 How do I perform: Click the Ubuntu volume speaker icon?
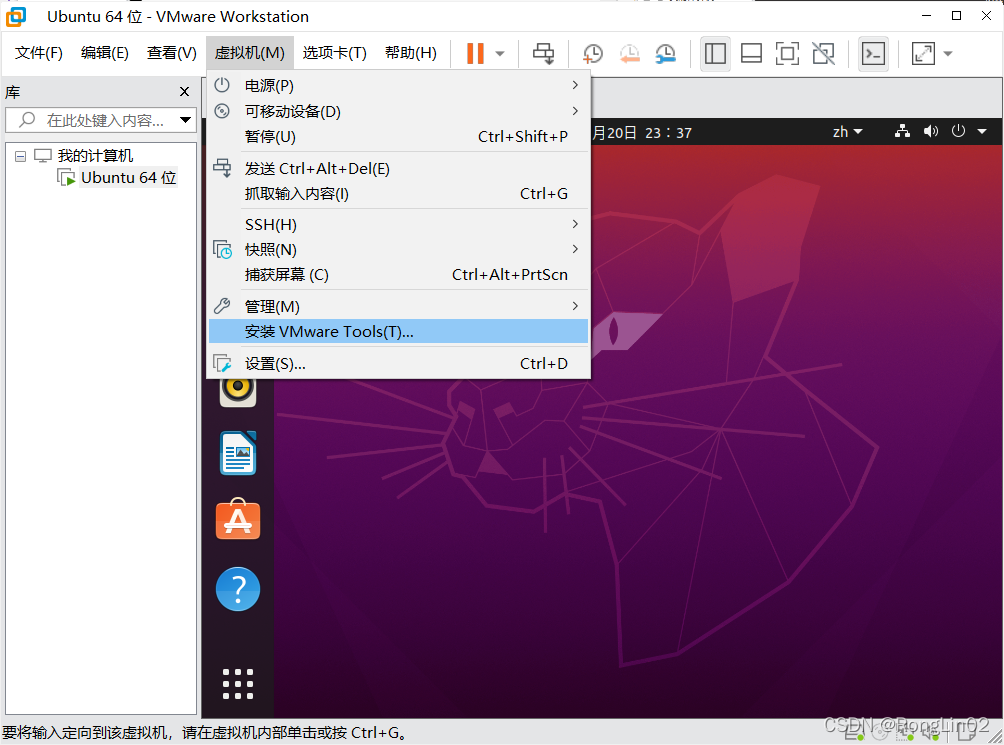coord(931,131)
